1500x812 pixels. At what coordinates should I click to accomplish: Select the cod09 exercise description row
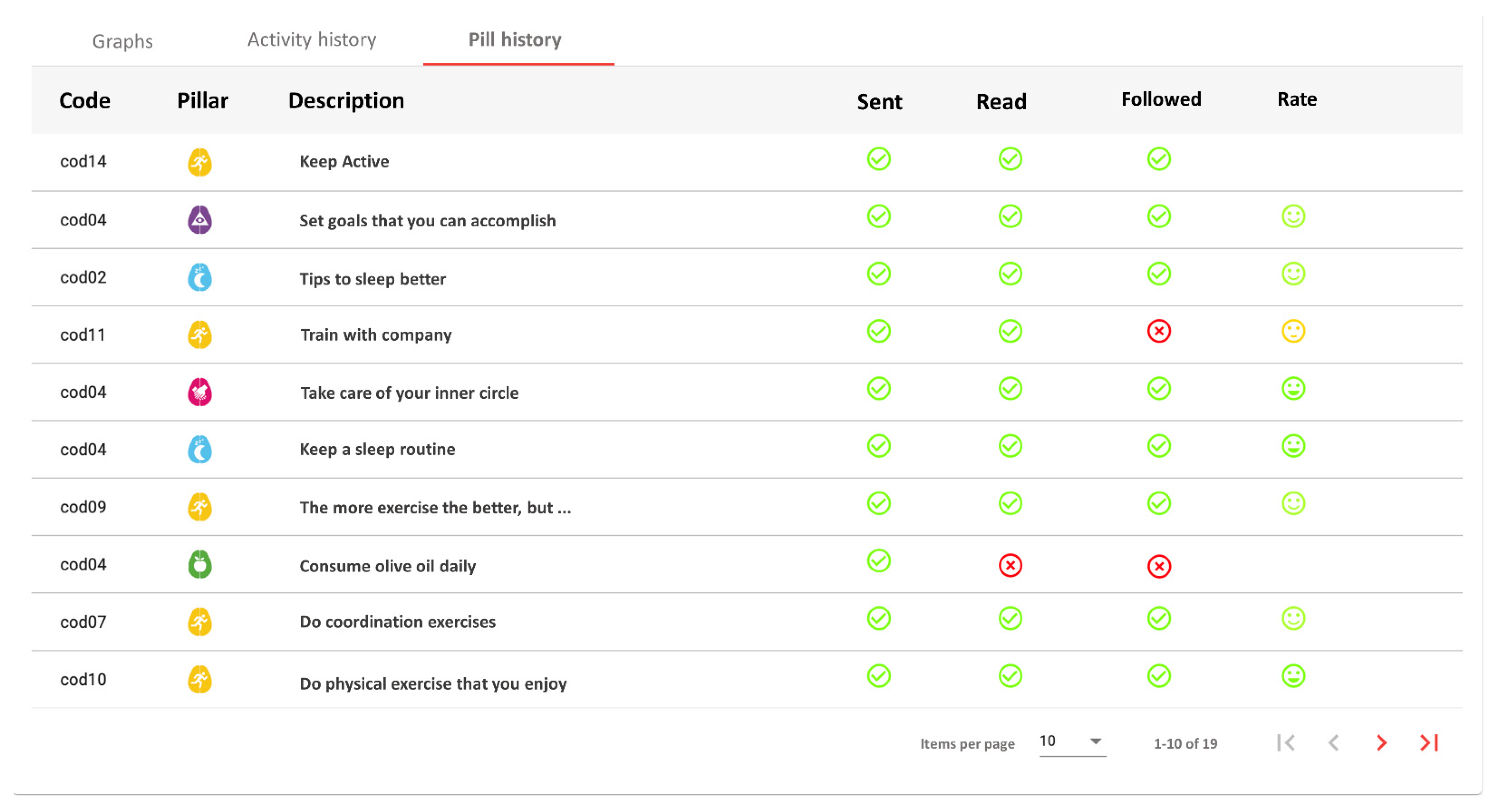coord(435,507)
